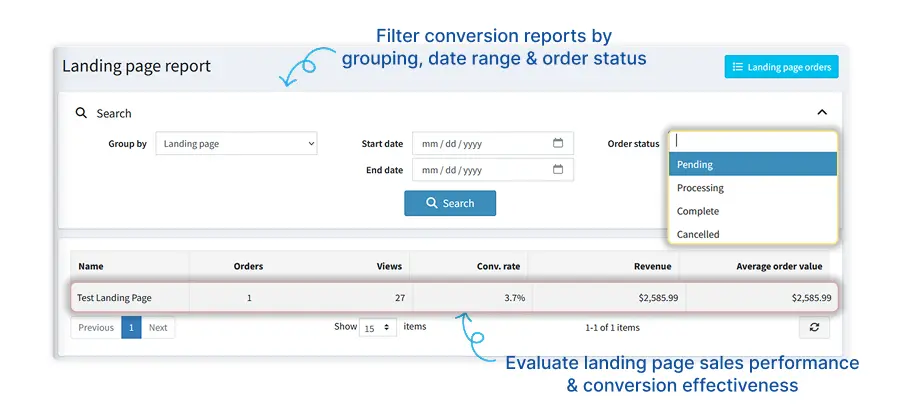The width and height of the screenshot is (900, 405).
Task: Collapse the Search panel chevron
Action: [822, 112]
